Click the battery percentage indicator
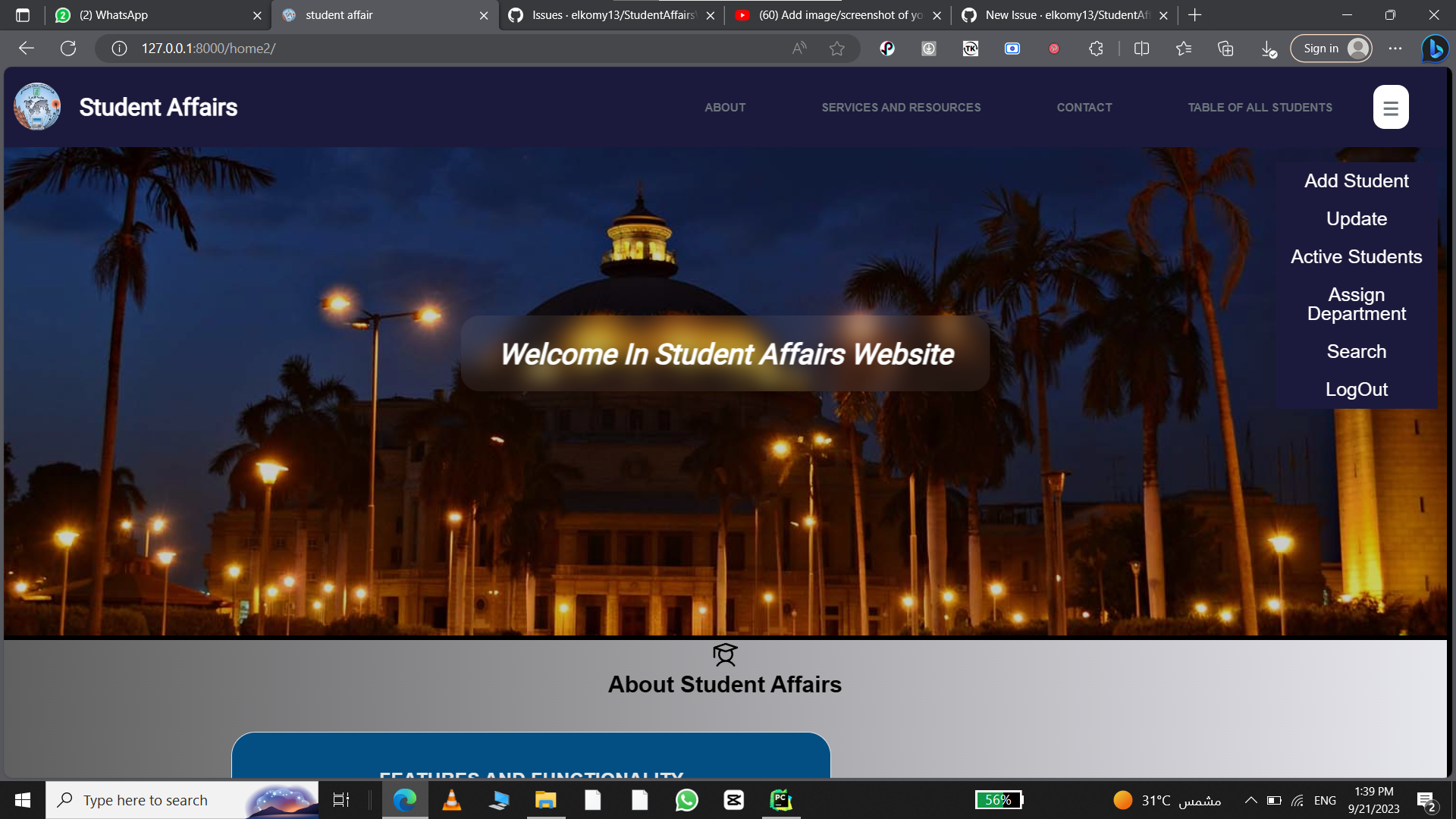 (999, 799)
